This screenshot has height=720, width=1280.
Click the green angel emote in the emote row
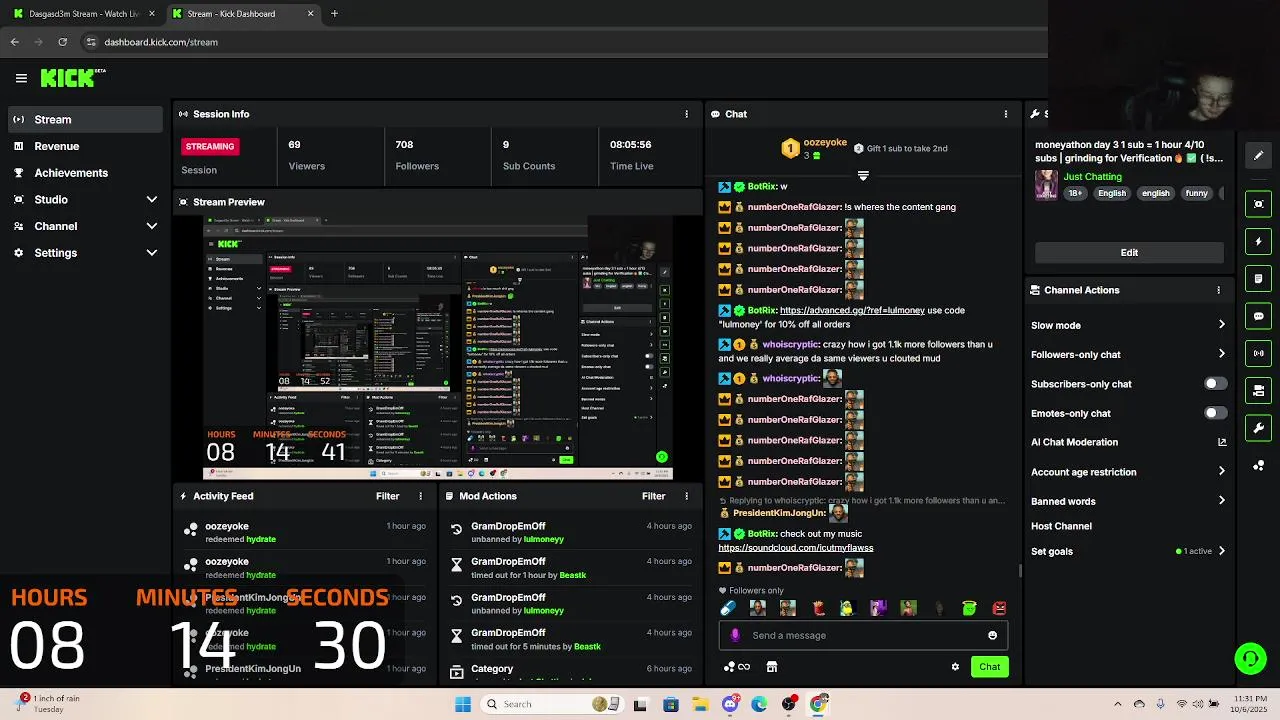(x=969, y=608)
